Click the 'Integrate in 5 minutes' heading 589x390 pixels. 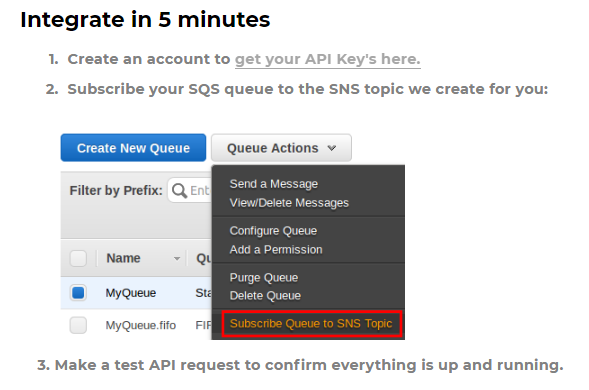tap(145, 20)
